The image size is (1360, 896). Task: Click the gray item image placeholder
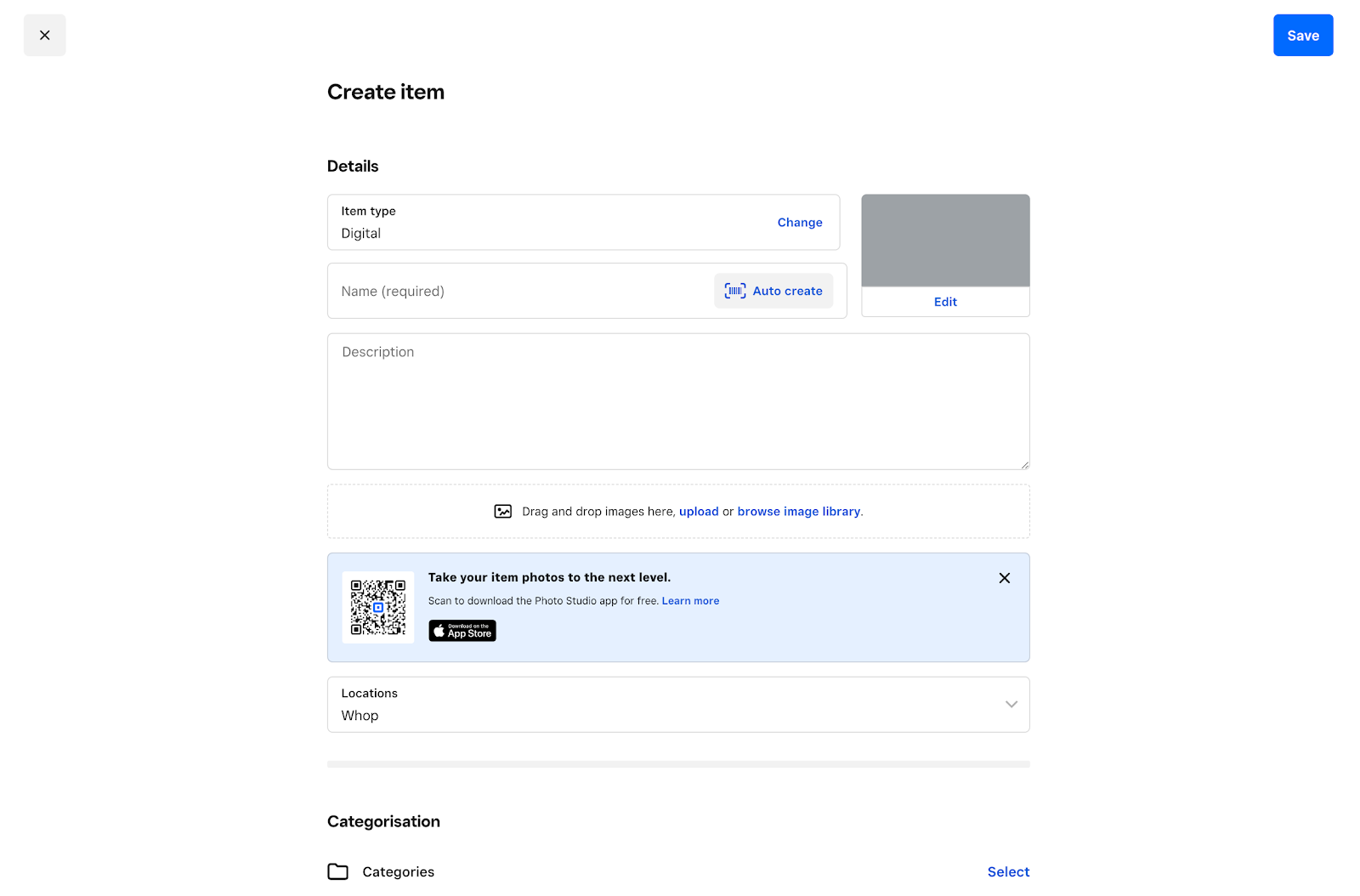click(944, 241)
